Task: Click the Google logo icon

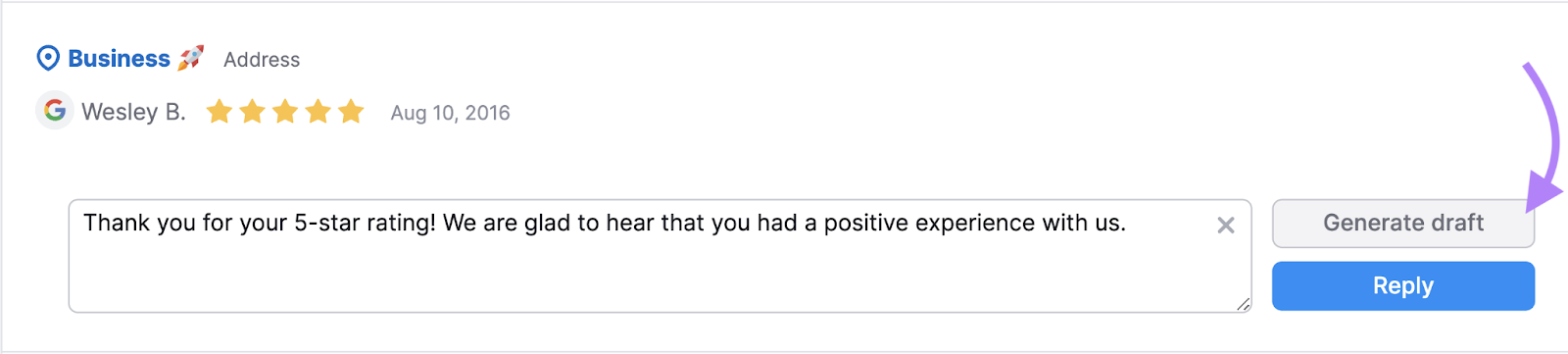Action: click(55, 111)
